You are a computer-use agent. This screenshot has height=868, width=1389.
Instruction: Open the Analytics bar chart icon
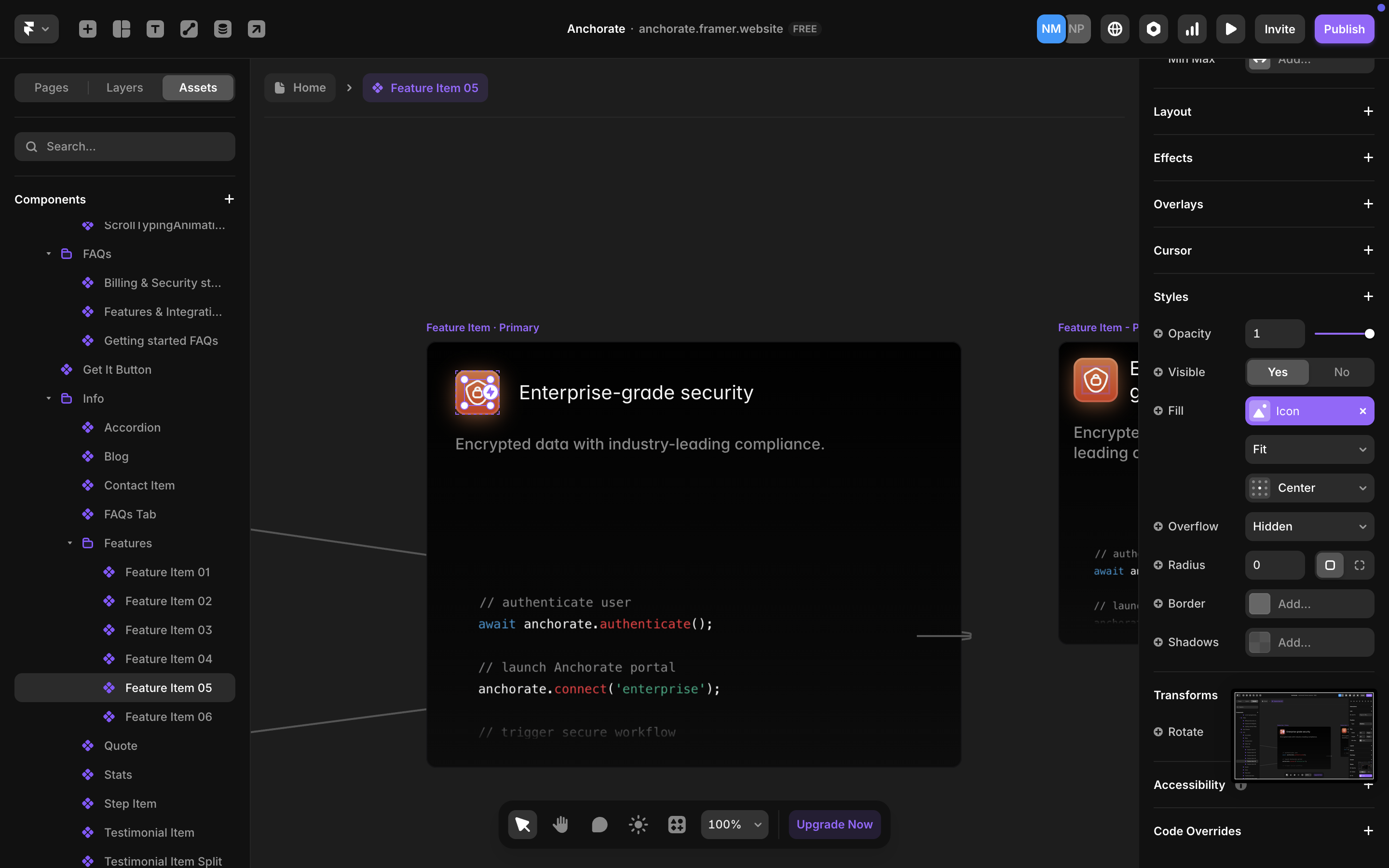pos(1192,29)
